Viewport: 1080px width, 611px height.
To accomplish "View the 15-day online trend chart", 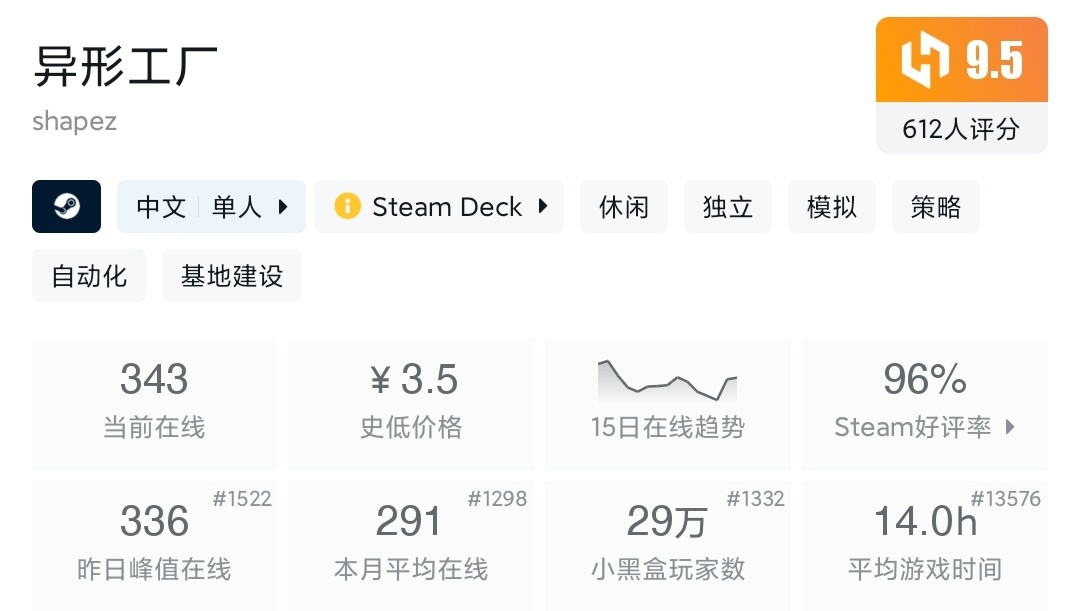I will pyautogui.click(x=667, y=380).
